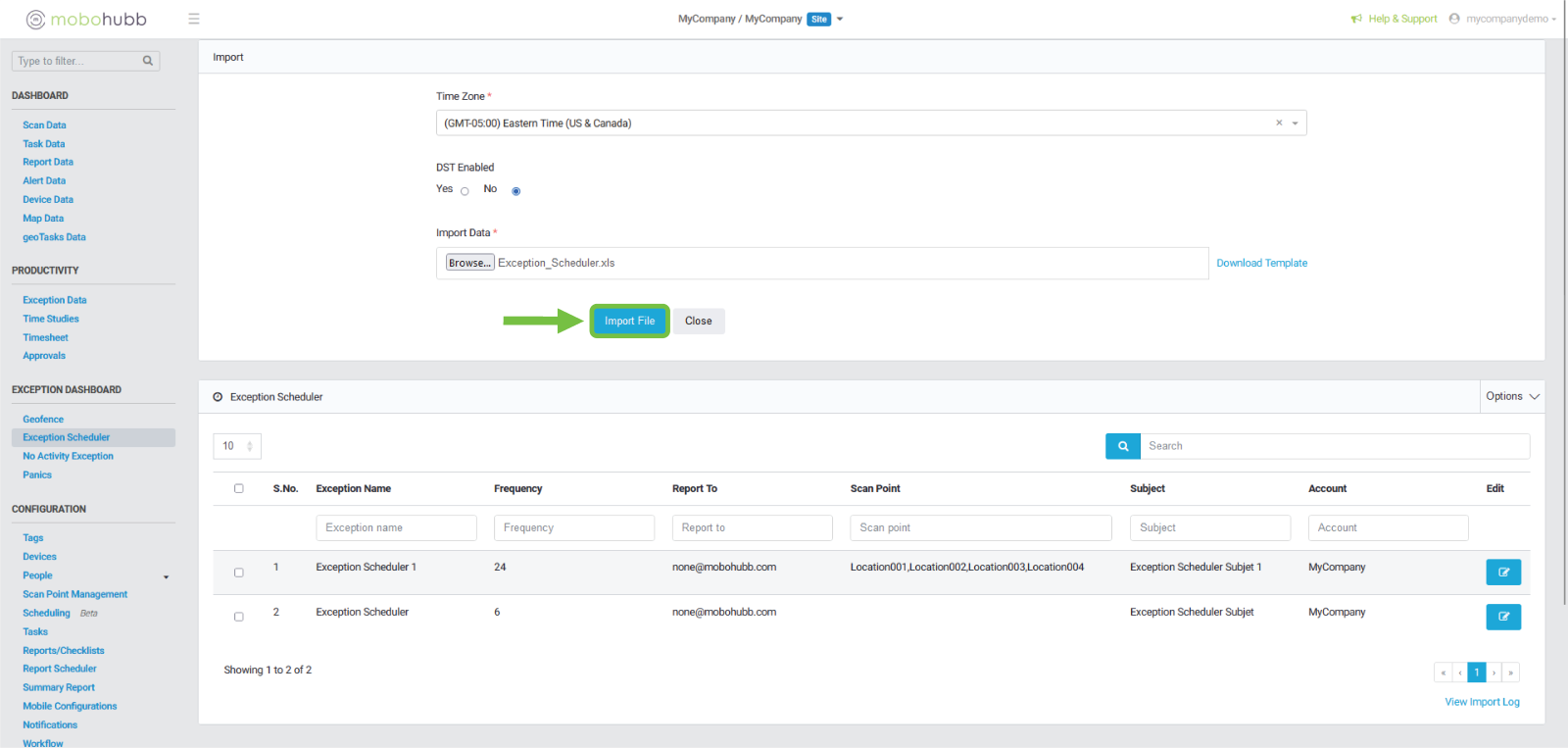Click the hamburger menu icon
Screen dimensions: 1568x748
(194, 19)
